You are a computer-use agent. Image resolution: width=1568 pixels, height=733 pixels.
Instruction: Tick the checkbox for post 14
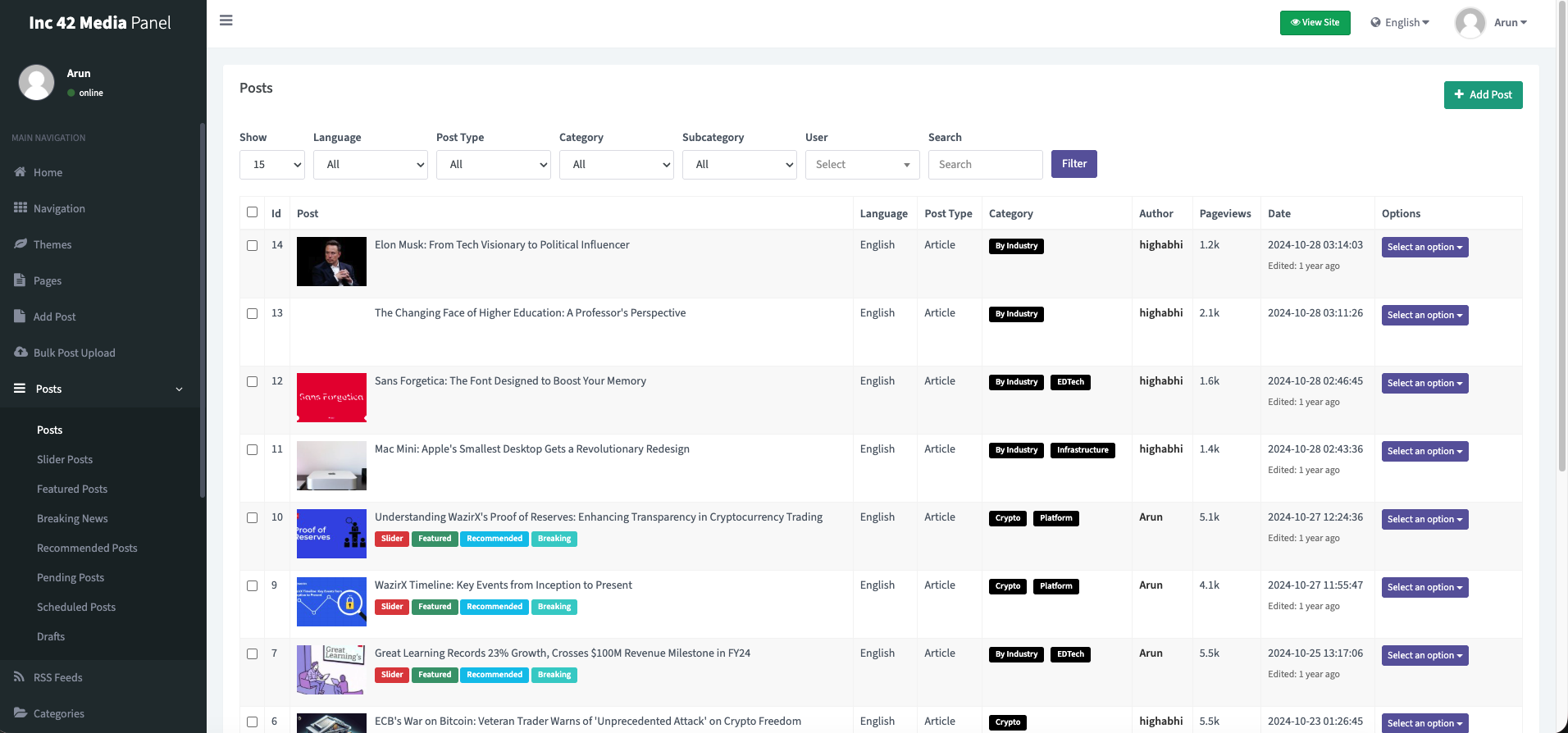252,245
